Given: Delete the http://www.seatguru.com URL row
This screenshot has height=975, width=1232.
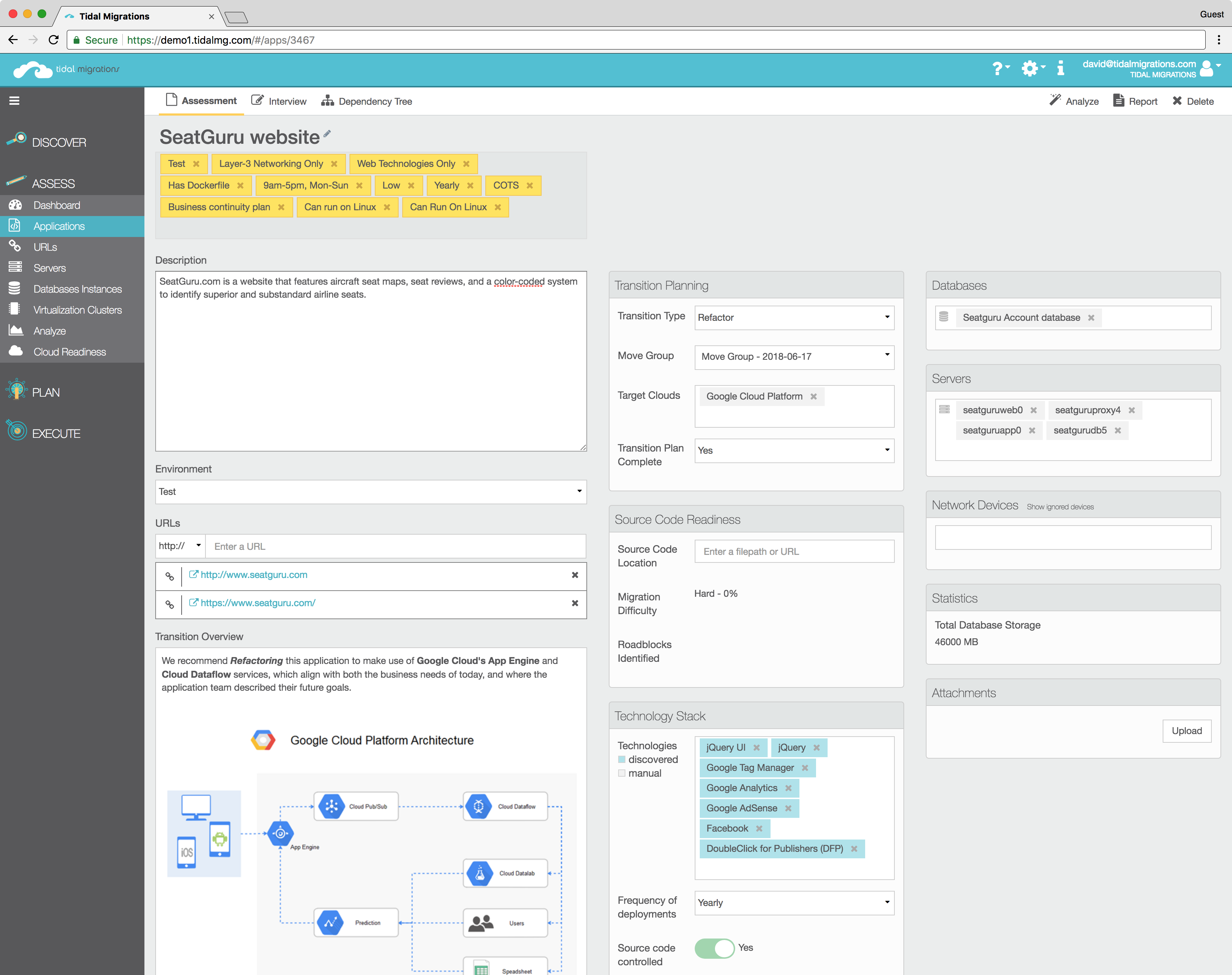Looking at the screenshot, I should [x=574, y=575].
